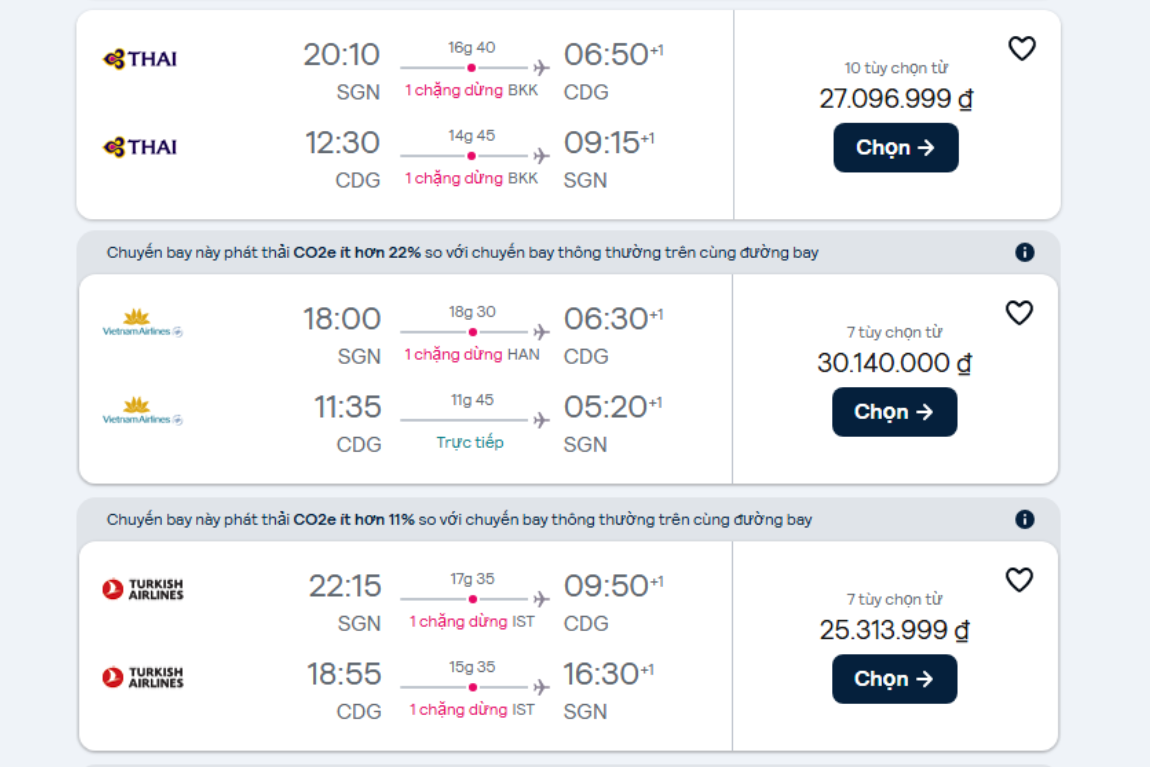Screen dimensions: 1150x767
Task: Open CO2e 11% emission info icon
Action: [x=1025, y=519]
